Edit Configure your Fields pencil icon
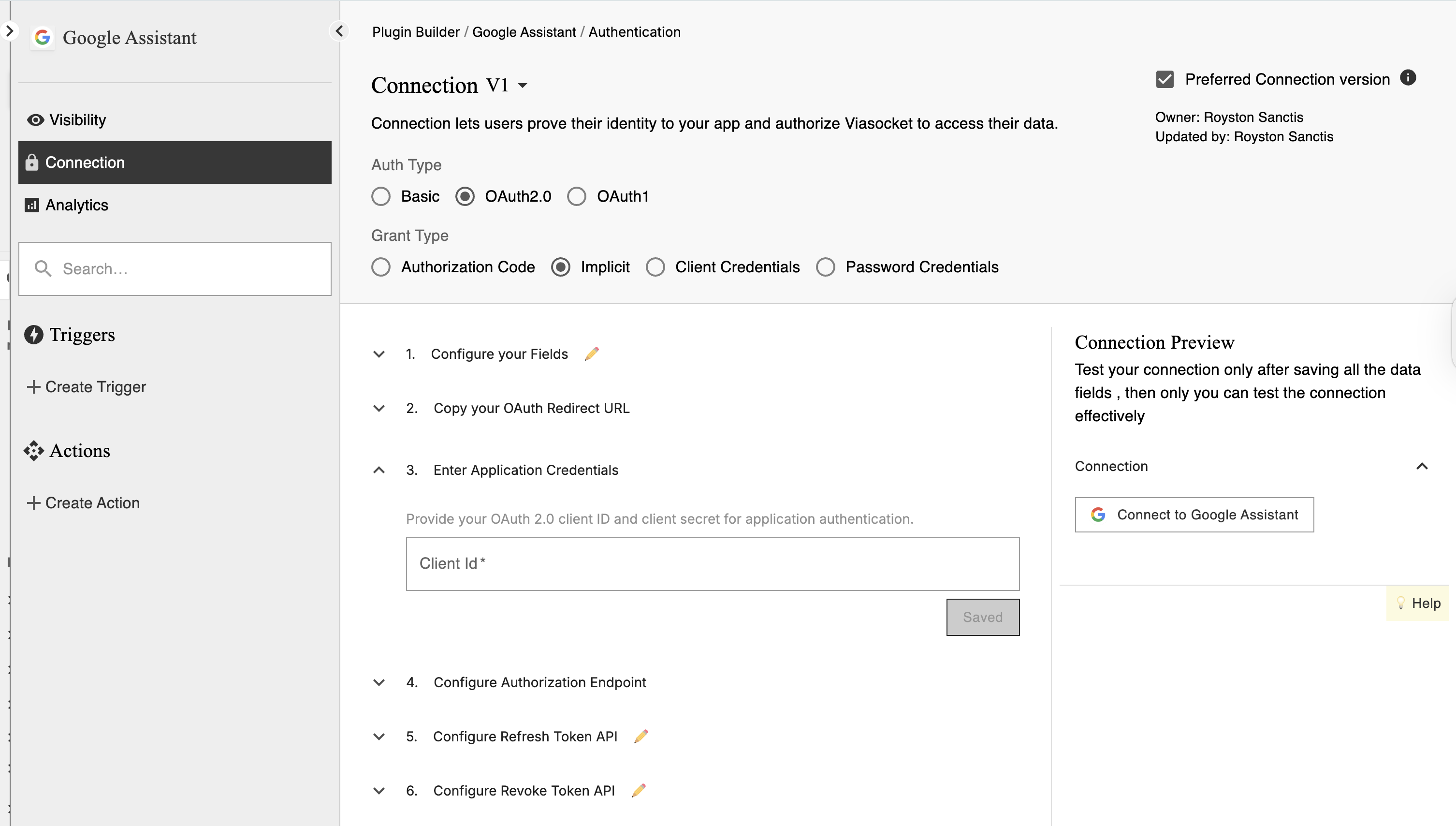The height and width of the screenshot is (826, 1456). [592, 354]
